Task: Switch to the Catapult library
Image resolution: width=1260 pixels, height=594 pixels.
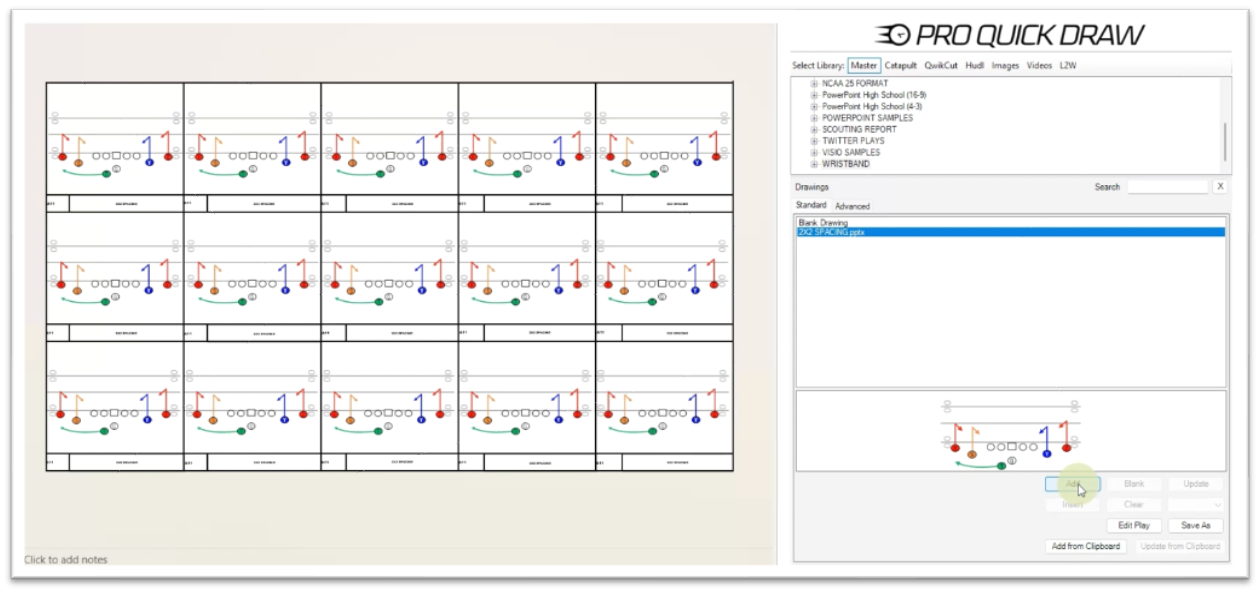Action: [900, 66]
